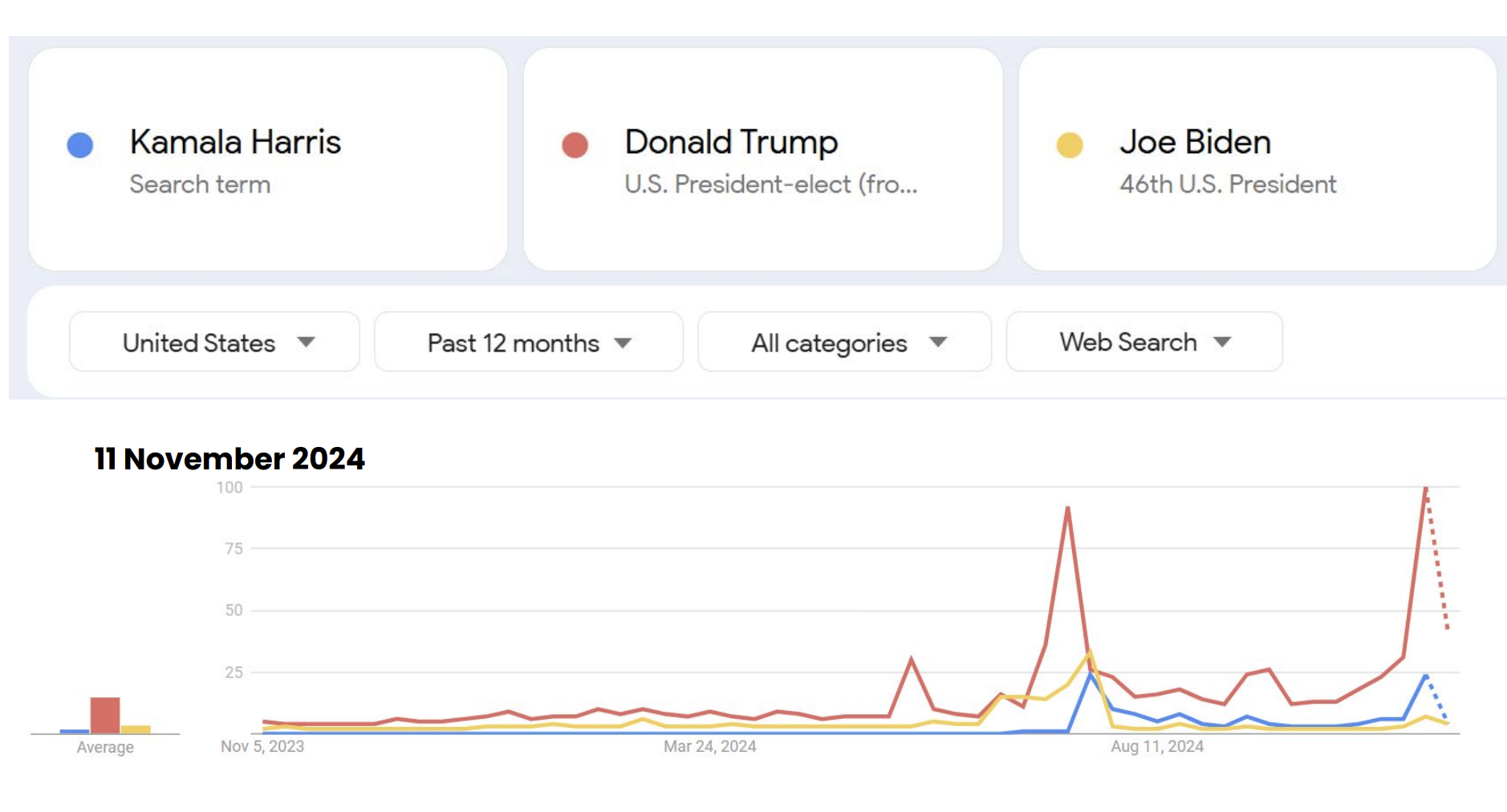Click the Mar 24, 2024 axis label

coord(709,746)
